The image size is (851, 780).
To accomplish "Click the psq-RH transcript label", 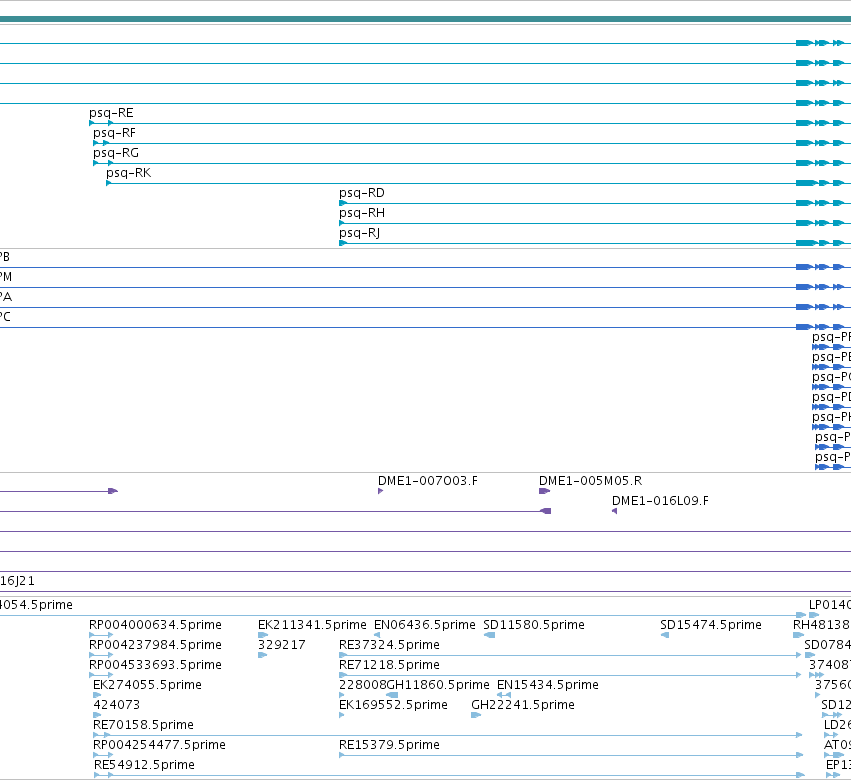I will pos(362,213).
